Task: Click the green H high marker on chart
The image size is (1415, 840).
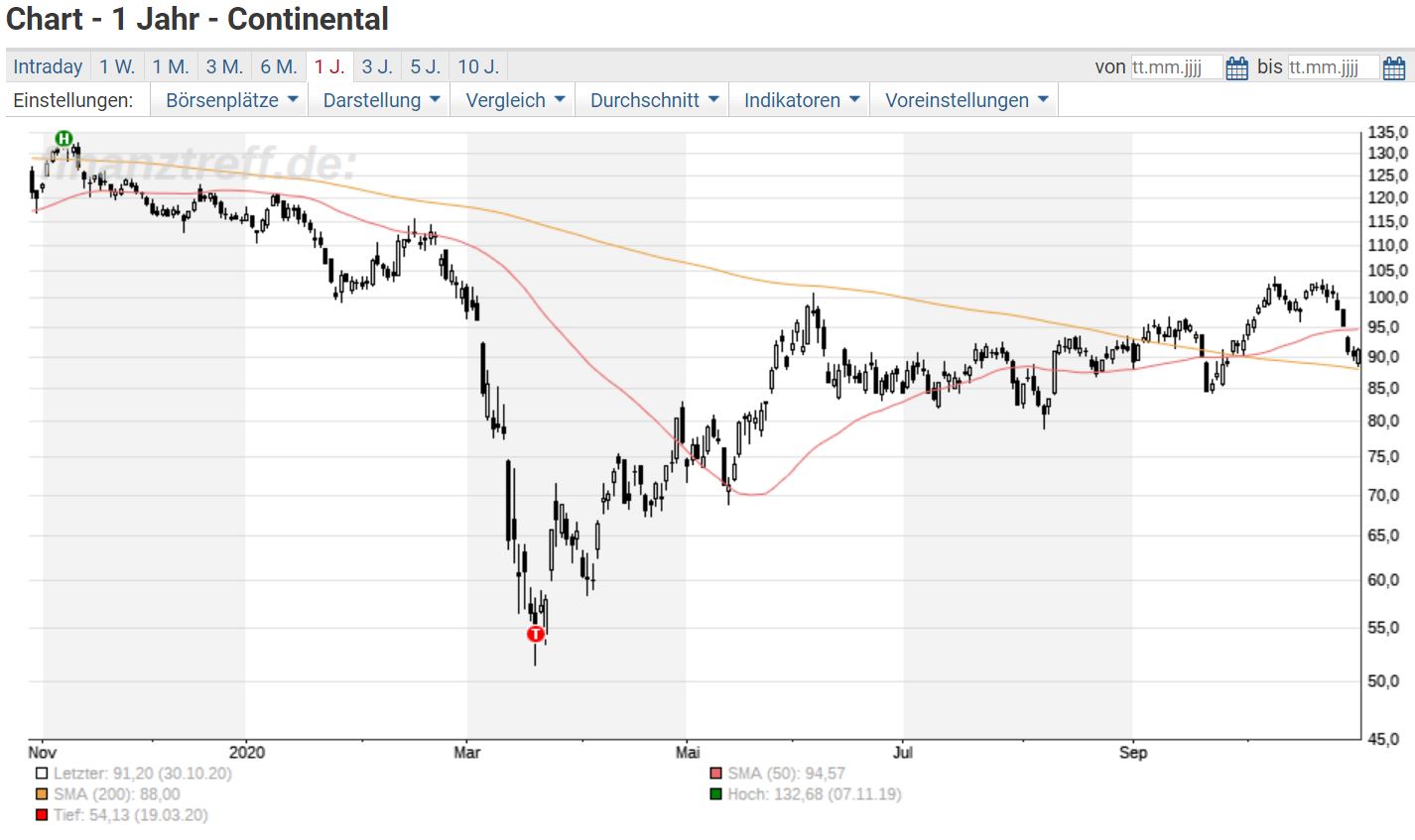Action: click(x=64, y=138)
